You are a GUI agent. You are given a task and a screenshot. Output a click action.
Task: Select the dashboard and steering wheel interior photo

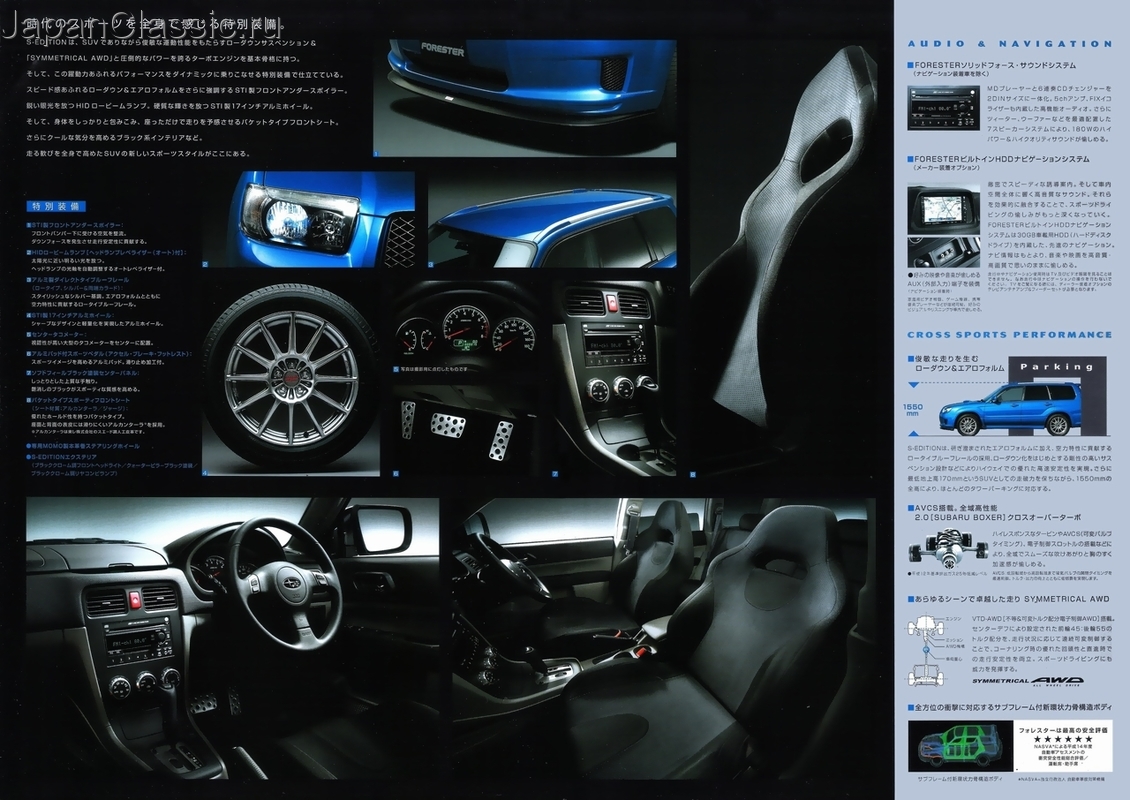[232, 639]
